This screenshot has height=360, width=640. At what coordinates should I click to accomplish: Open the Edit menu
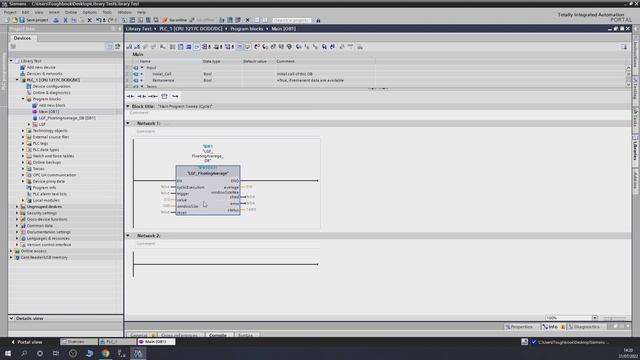coord(25,12)
